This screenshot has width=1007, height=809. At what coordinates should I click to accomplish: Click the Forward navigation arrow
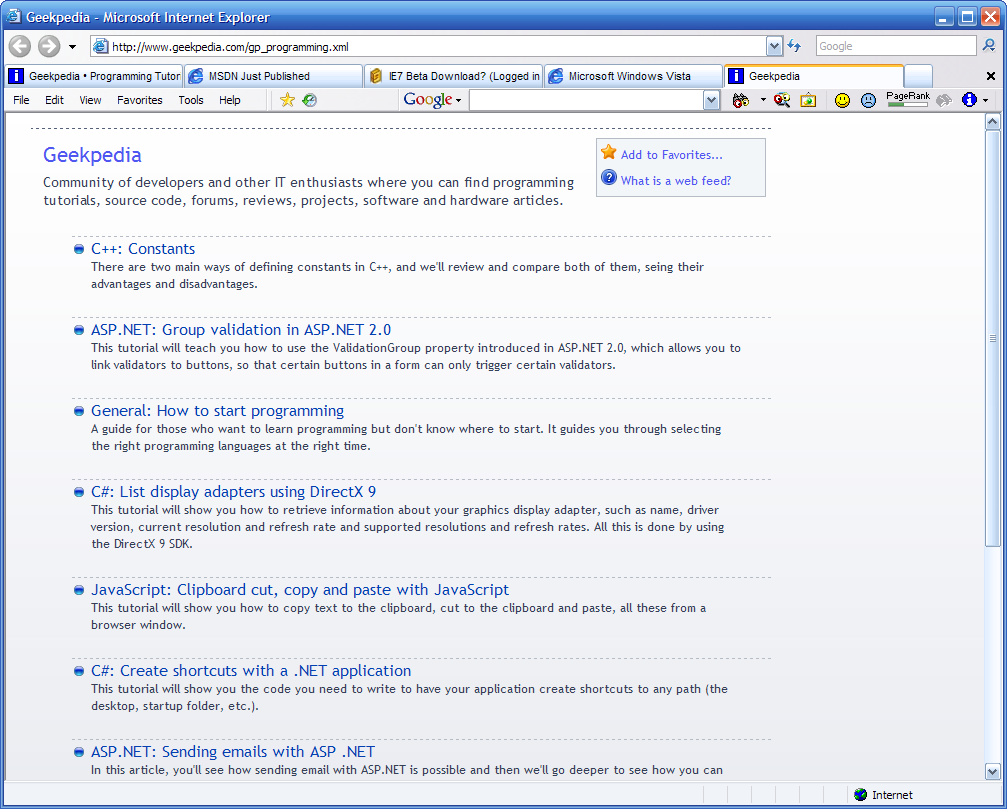49,46
